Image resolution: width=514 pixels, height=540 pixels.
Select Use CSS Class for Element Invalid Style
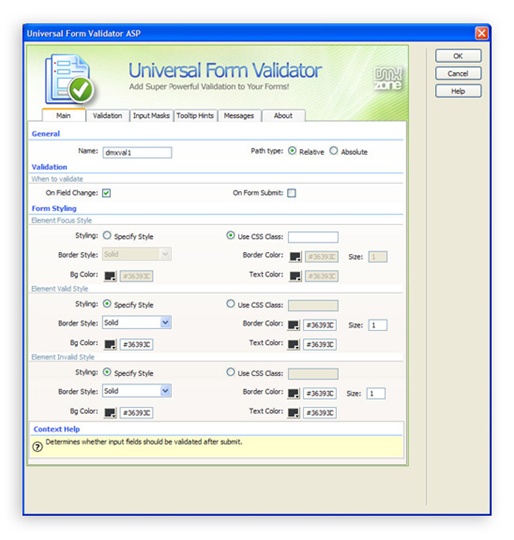tap(230, 372)
